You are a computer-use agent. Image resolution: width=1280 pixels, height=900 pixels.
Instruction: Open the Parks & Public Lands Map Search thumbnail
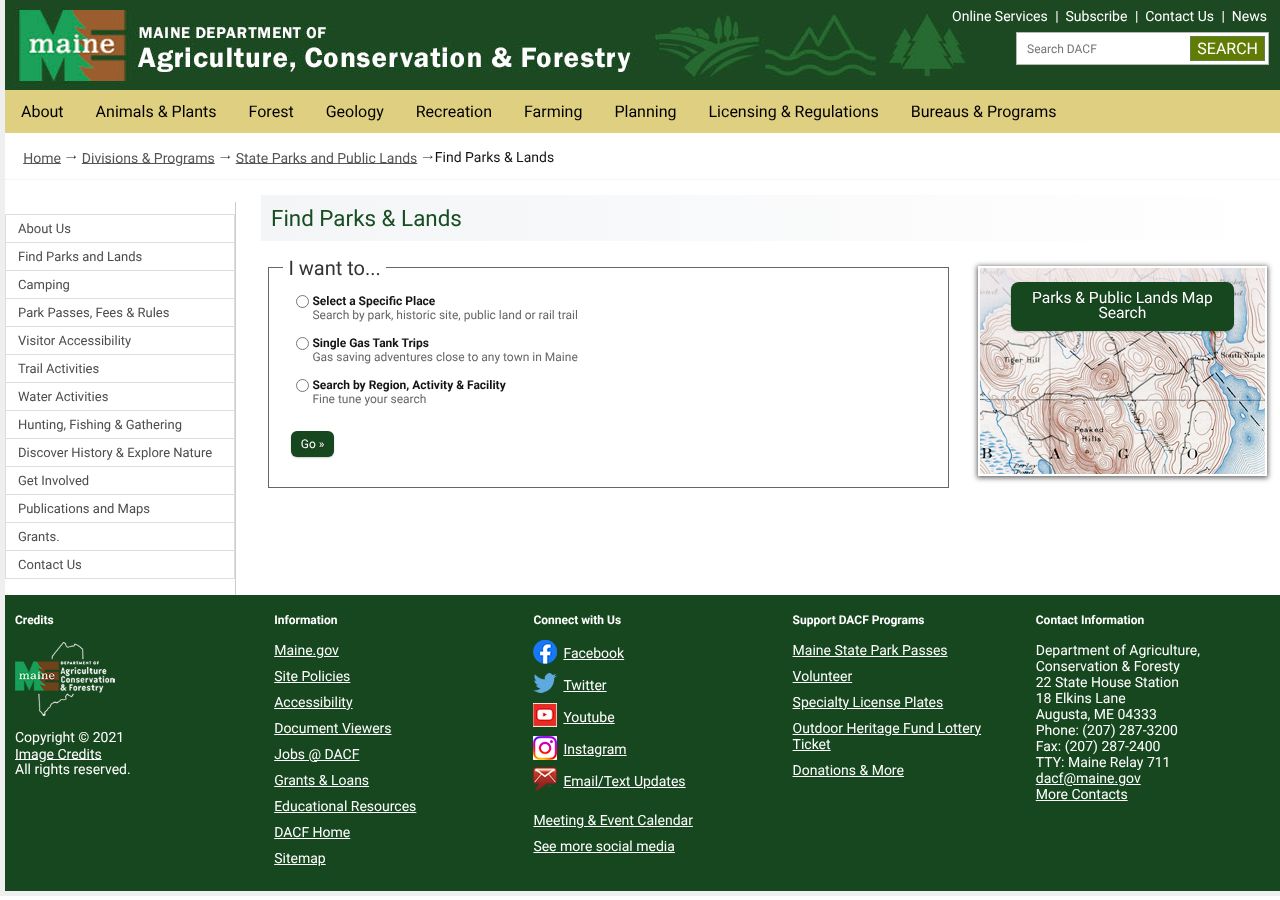[x=1122, y=371]
